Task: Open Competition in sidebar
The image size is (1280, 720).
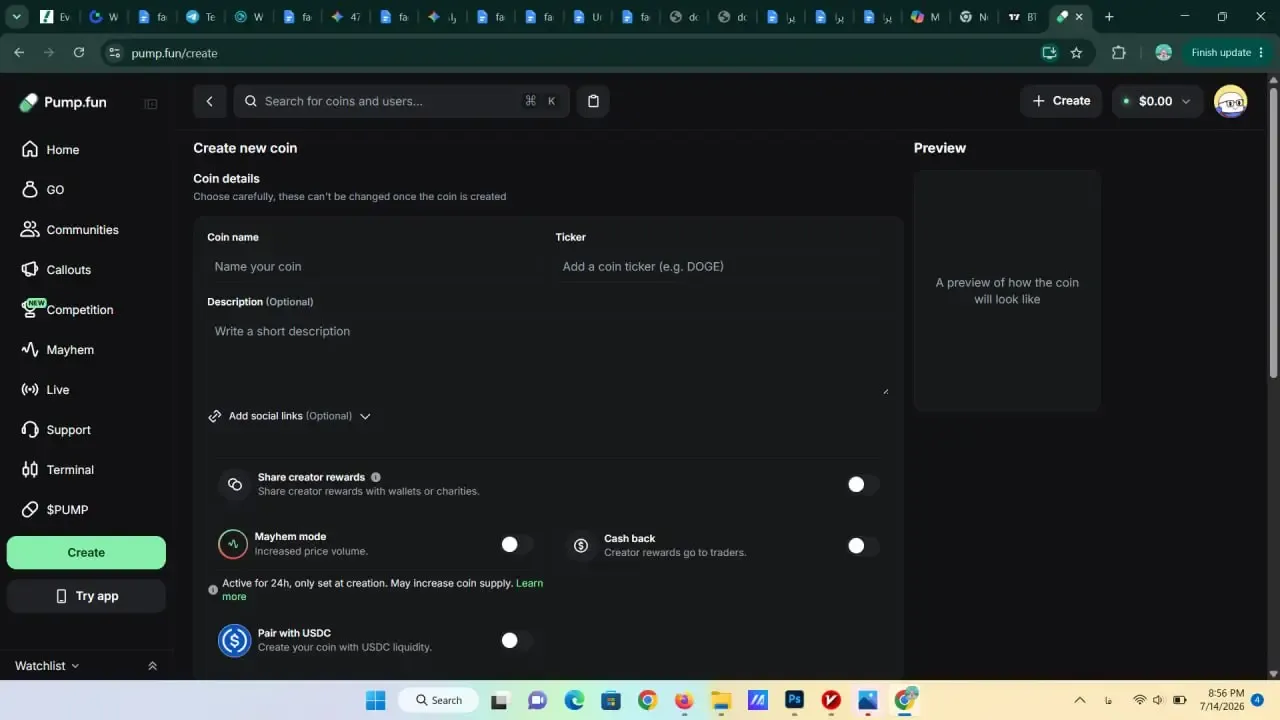Action: point(79,310)
